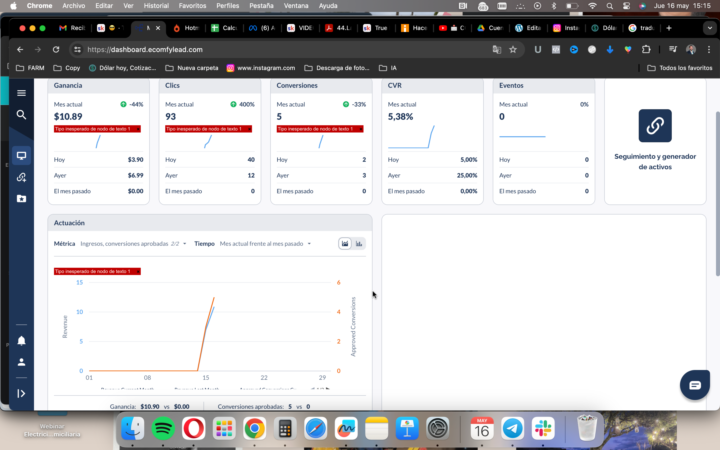
Task: Open the link tracking icon in sidebar
Action: point(21,177)
